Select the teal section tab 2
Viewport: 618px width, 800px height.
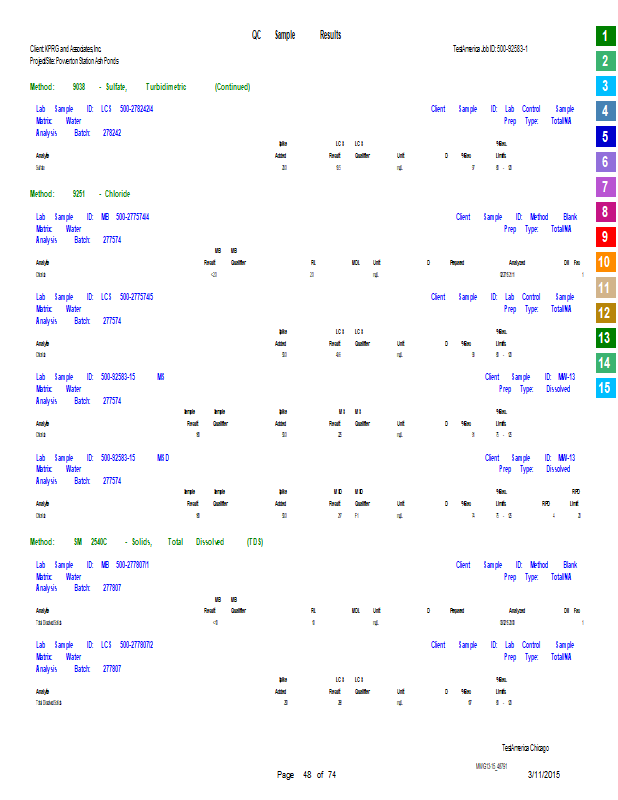click(604, 61)
